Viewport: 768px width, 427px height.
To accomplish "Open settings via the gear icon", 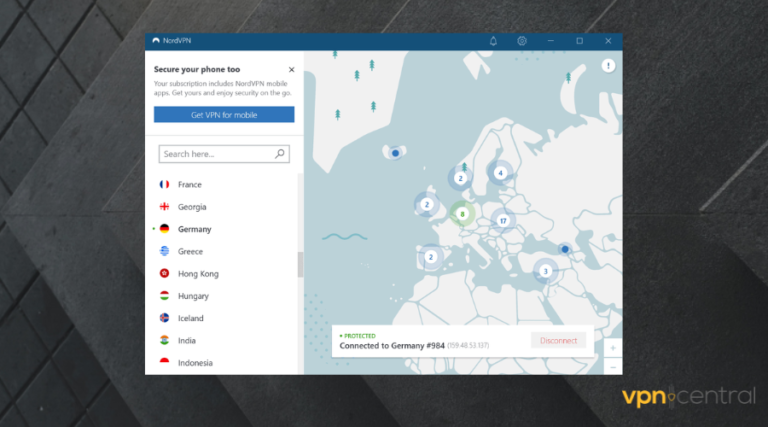I will tap(522, 41).
